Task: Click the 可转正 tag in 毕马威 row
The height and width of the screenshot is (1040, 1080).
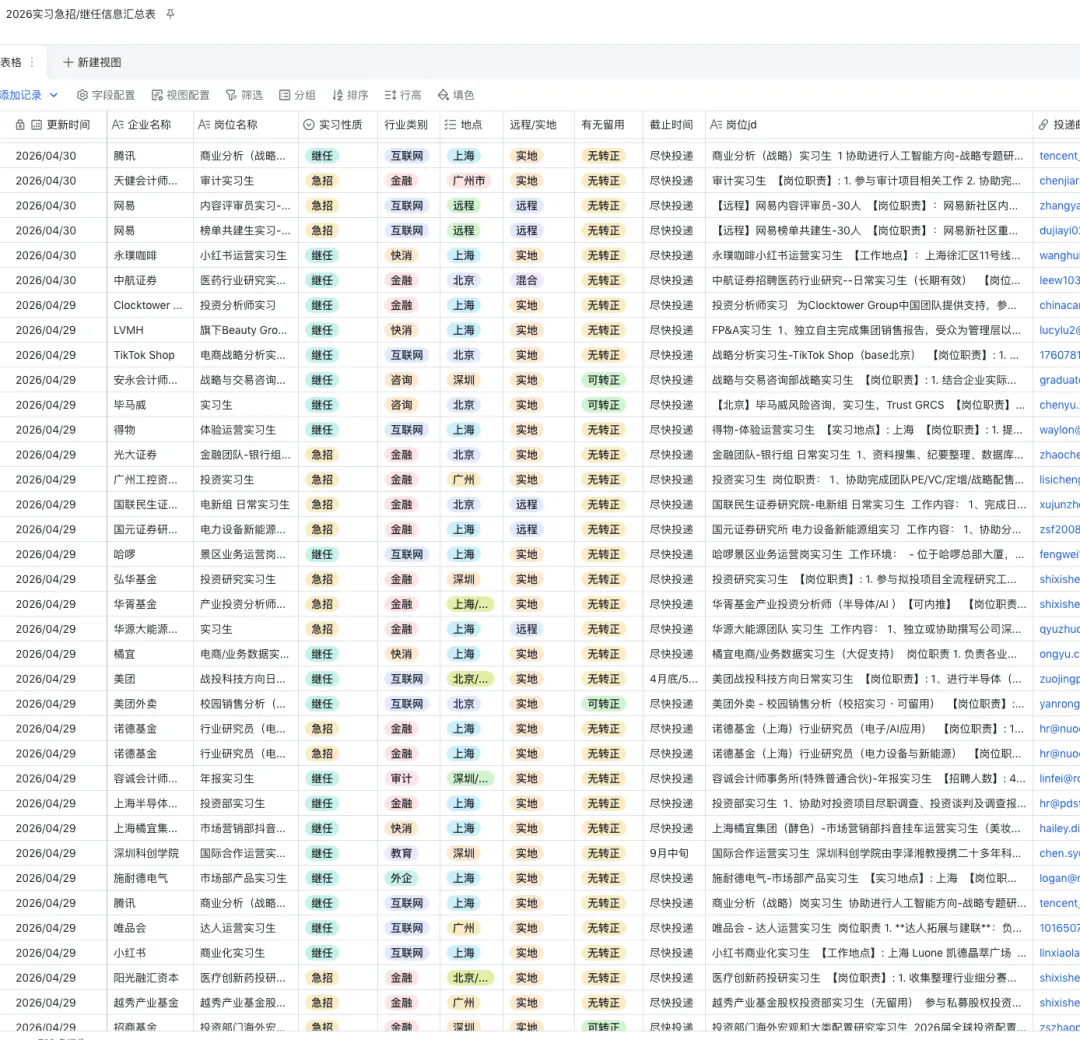Action: tap(603, 405)
